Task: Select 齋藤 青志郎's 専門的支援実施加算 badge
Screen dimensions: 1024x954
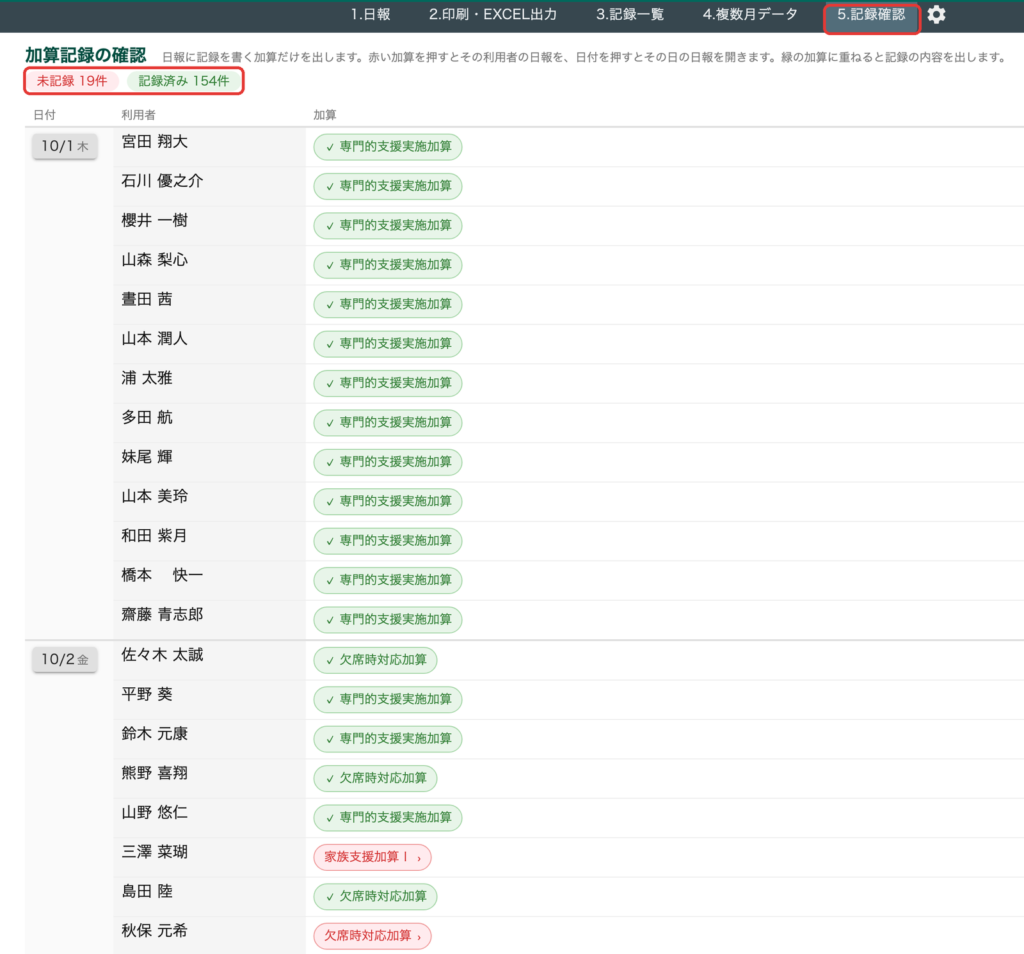Action: (x=388, y=619)
